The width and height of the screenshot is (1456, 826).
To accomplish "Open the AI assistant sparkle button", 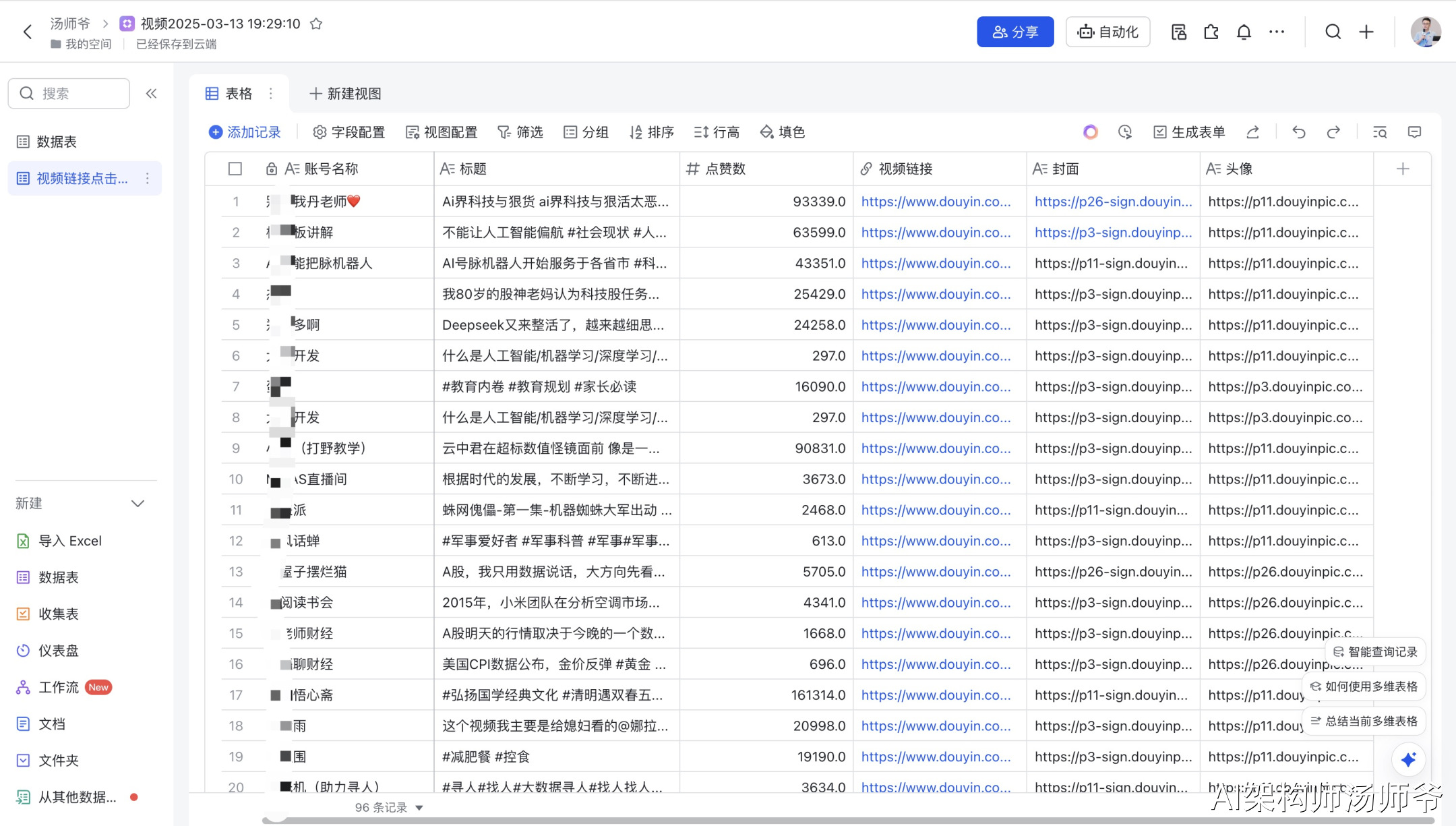I will point(1408,760).
